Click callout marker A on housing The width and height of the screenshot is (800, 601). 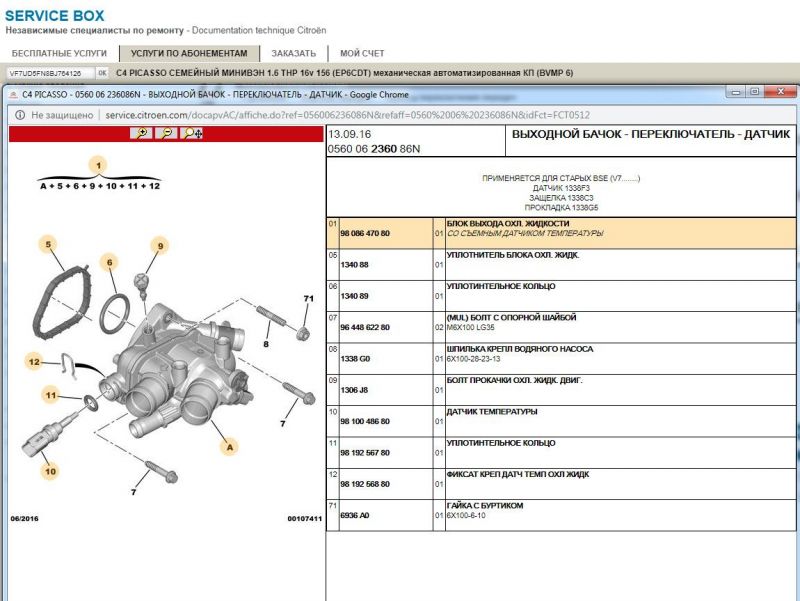[230, 447]
